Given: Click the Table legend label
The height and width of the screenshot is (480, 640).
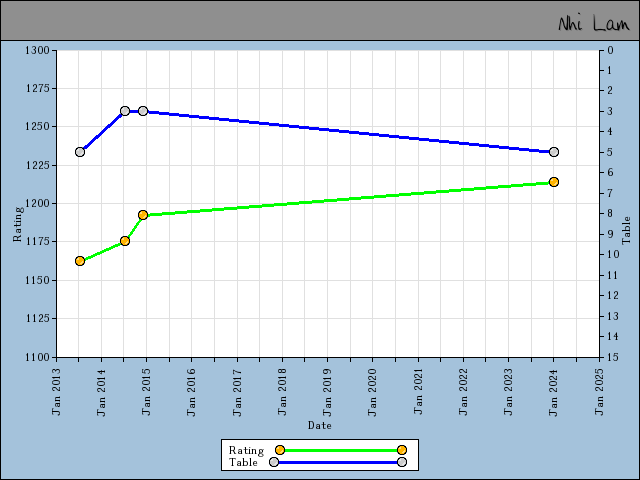Looking at the screenshot, I should point(243,462).
